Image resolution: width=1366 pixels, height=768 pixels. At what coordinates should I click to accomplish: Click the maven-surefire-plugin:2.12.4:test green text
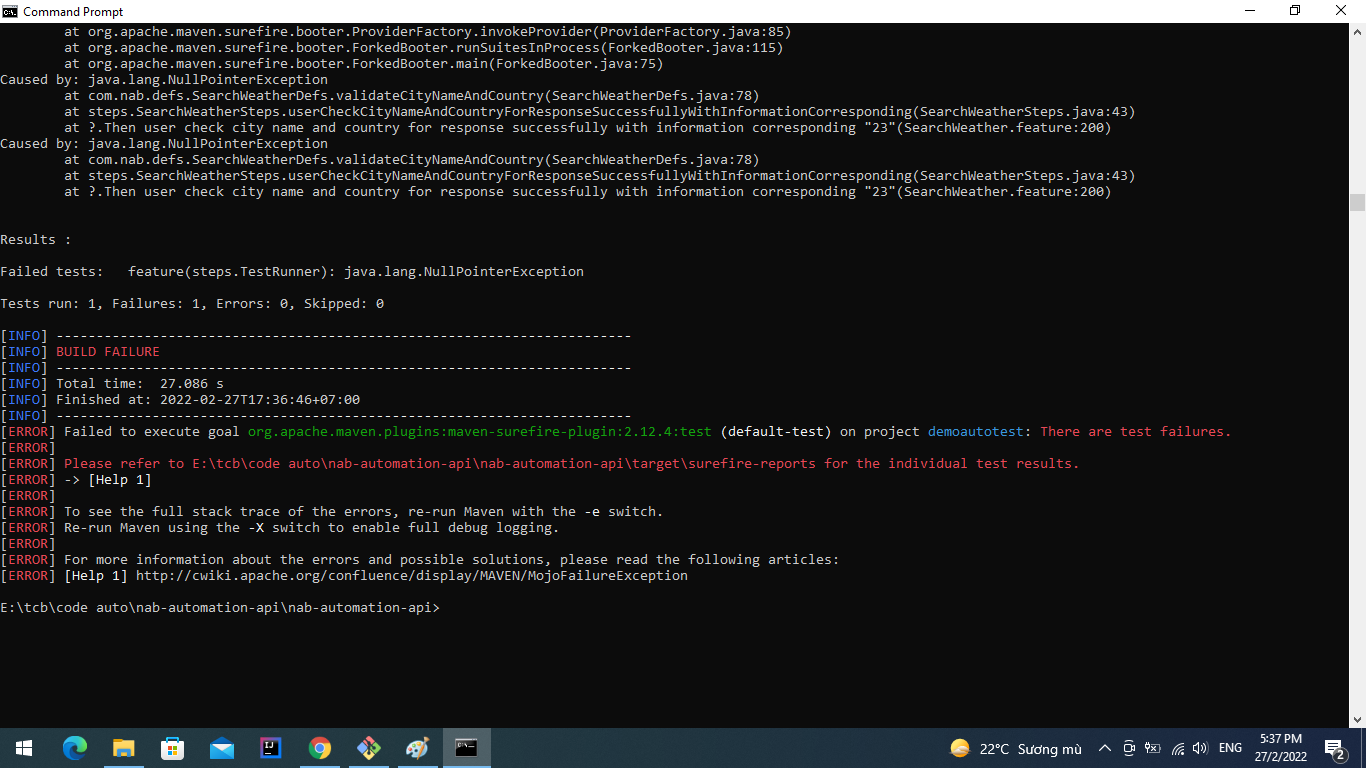[480, 432]
